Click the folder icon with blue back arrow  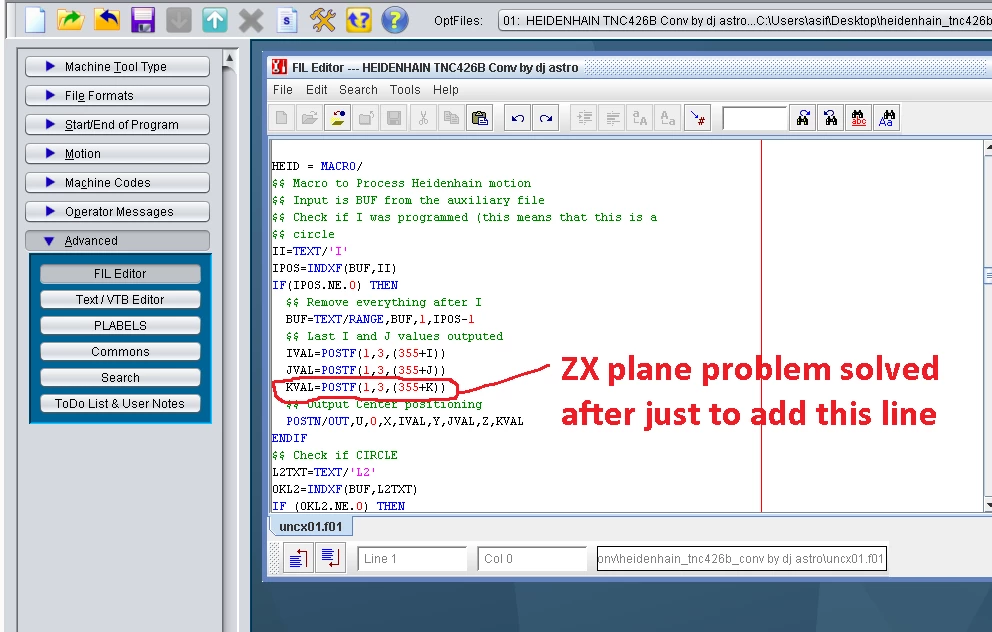point(106,20)
